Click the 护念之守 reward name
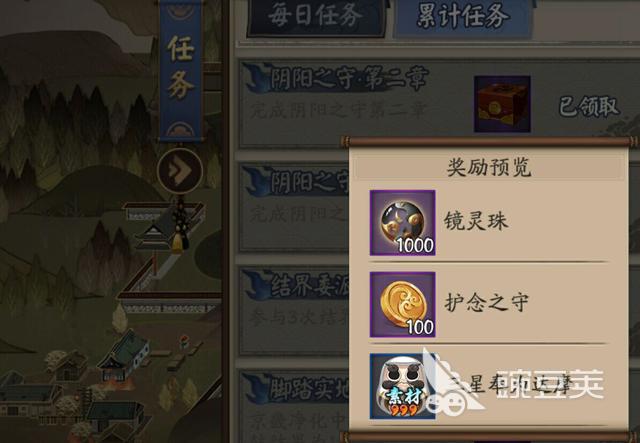640x443 pixels. [x=486, y=303]
